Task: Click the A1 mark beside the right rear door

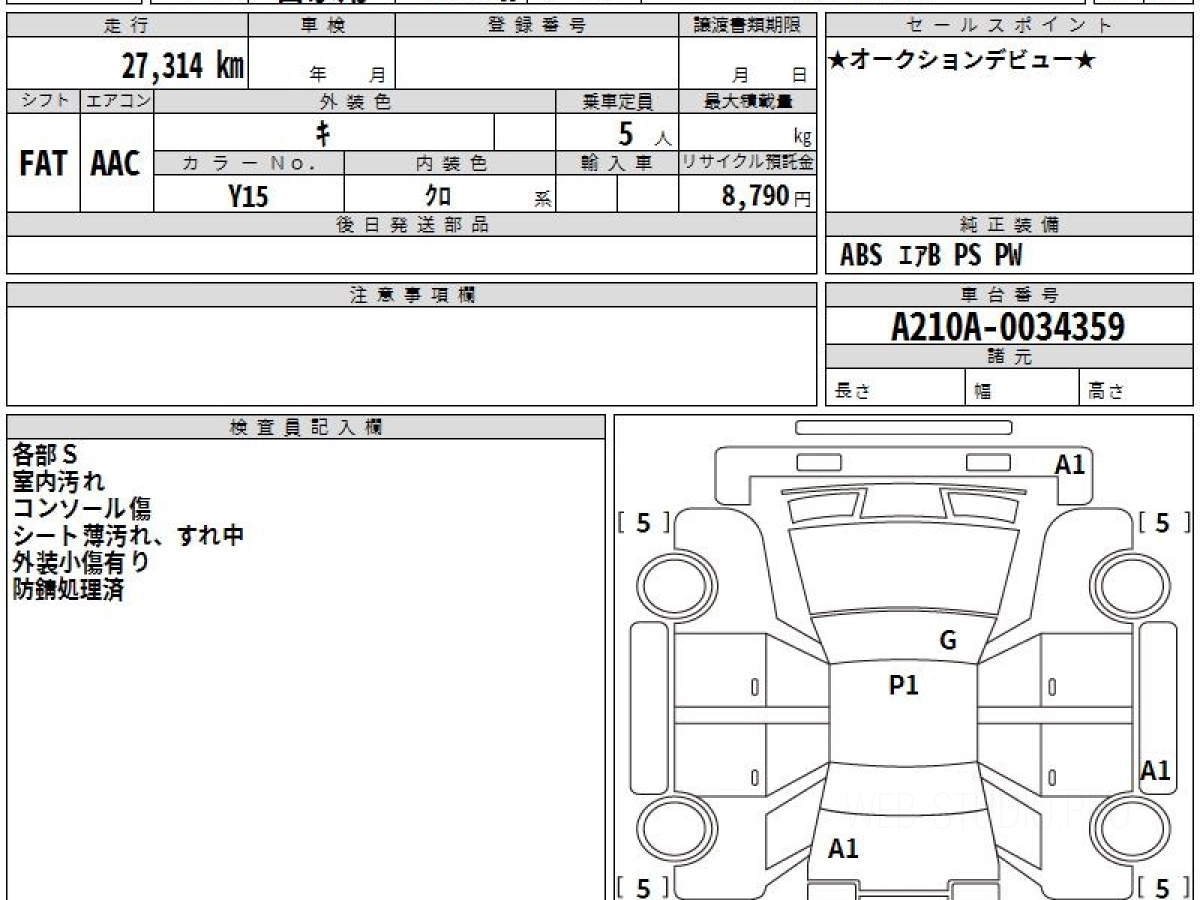Action: click(x=1156, y=770)
